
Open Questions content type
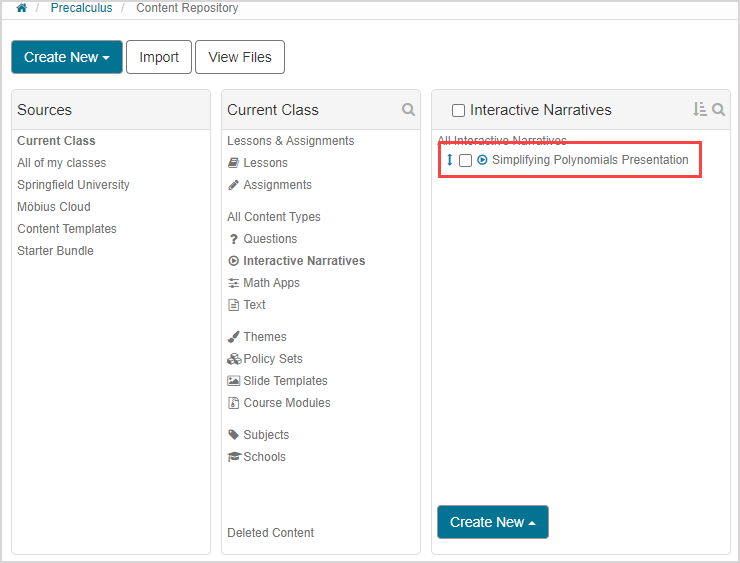tap(269, 239)
